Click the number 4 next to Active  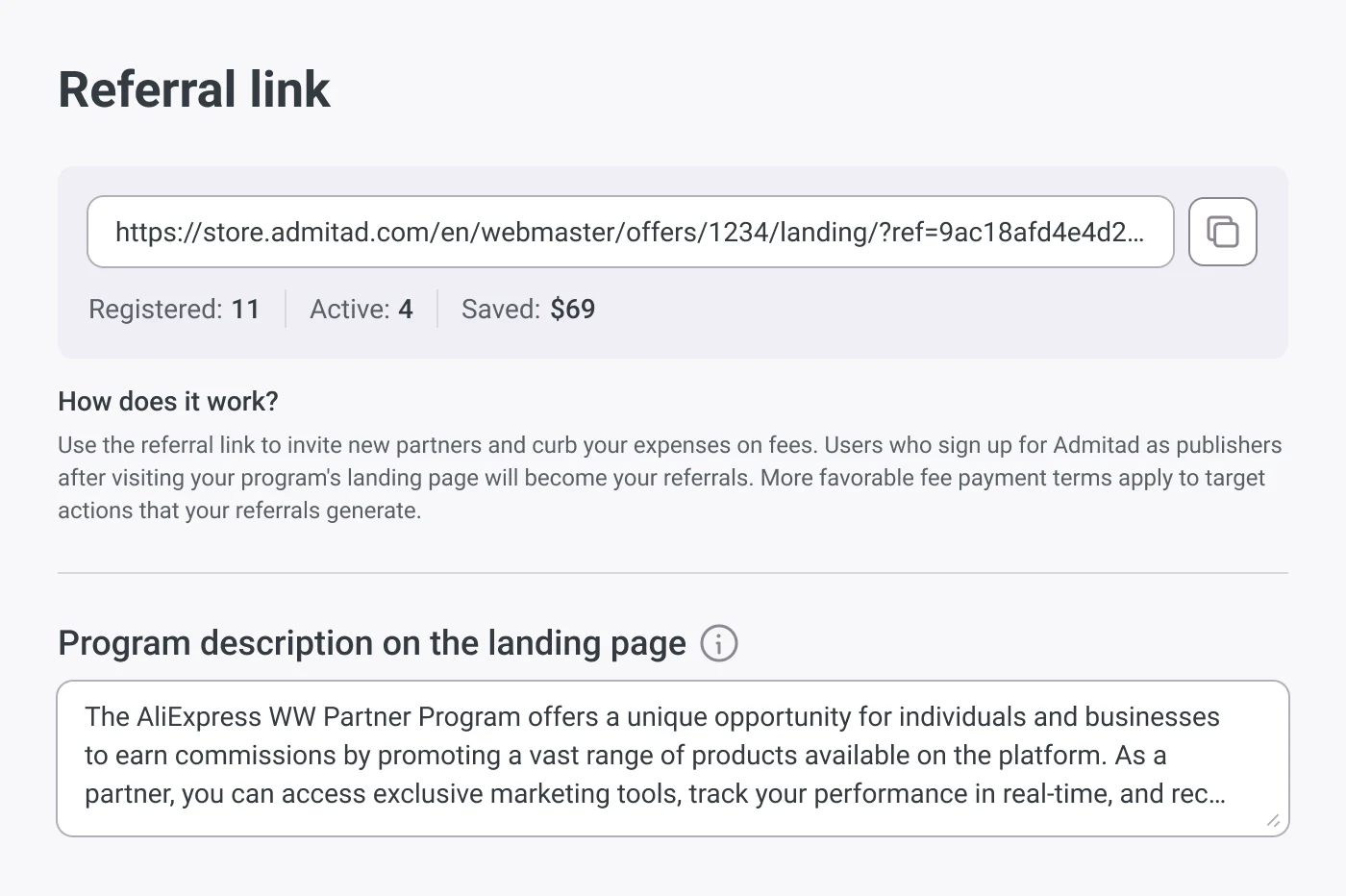point(406,309)
